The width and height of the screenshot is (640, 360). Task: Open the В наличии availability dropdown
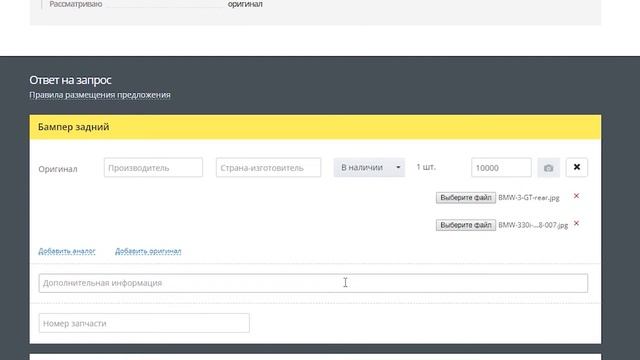[x=369, y=168]
